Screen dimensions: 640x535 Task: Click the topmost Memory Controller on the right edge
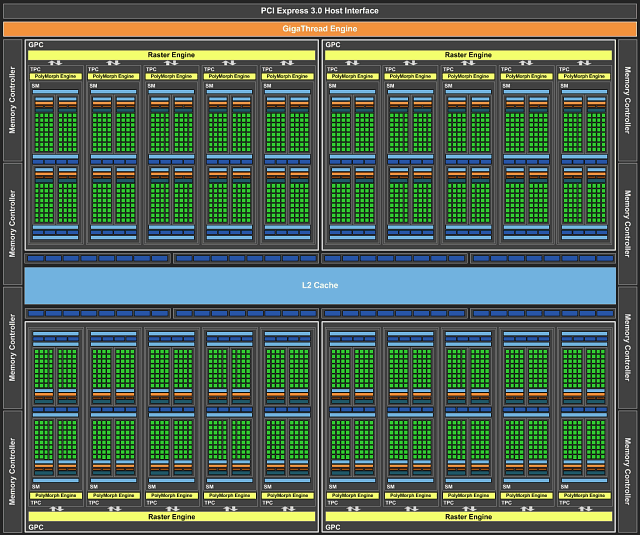tap(627, 100)
